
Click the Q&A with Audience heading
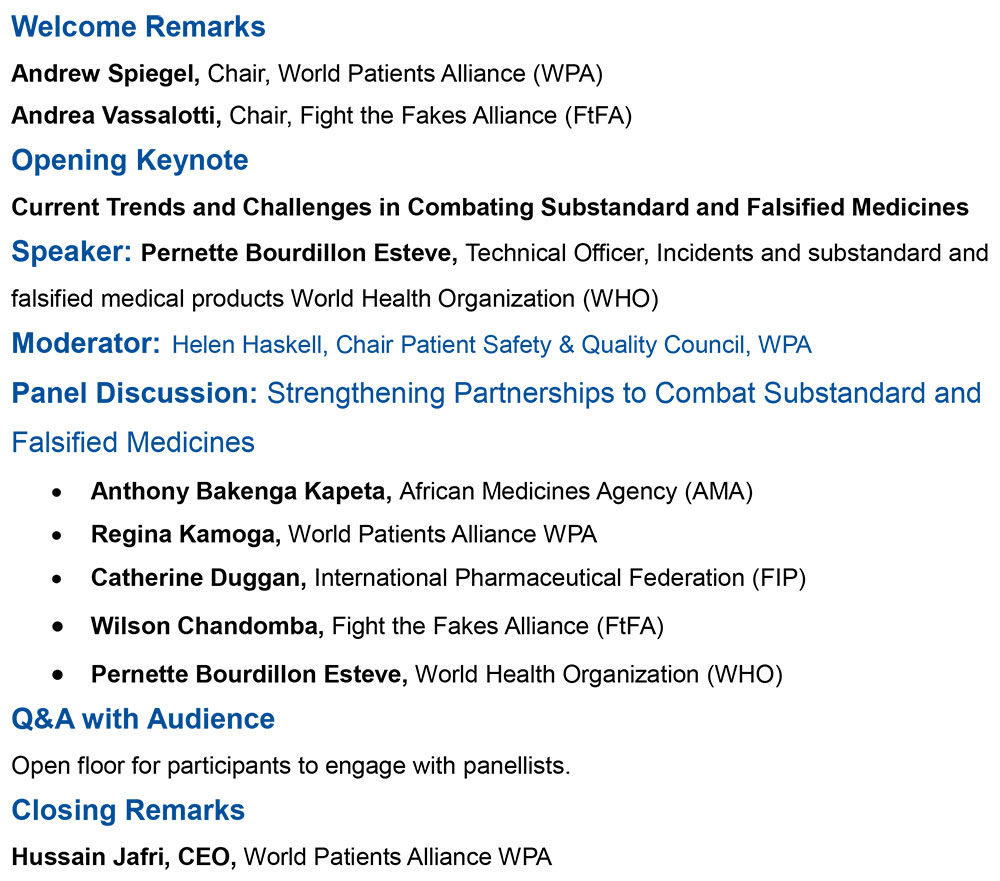pos(143,720)
